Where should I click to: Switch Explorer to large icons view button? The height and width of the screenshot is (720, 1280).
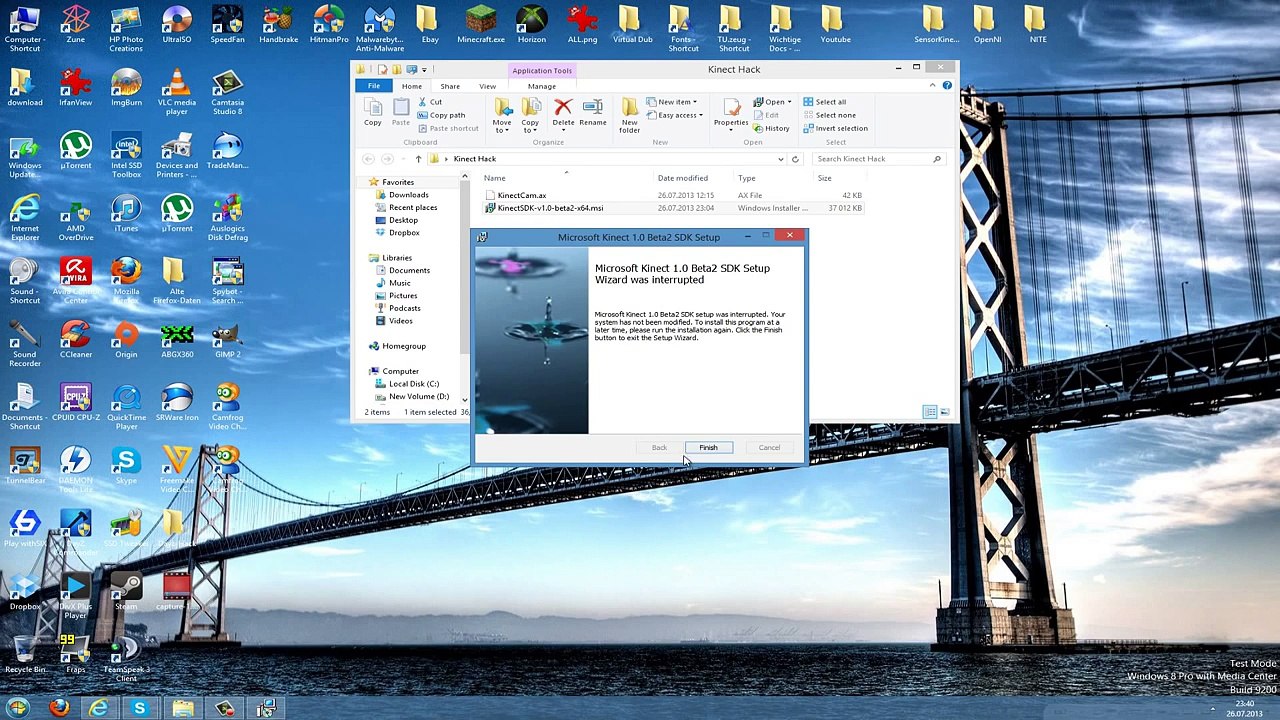pyautogui.click(x=944, y=412)
